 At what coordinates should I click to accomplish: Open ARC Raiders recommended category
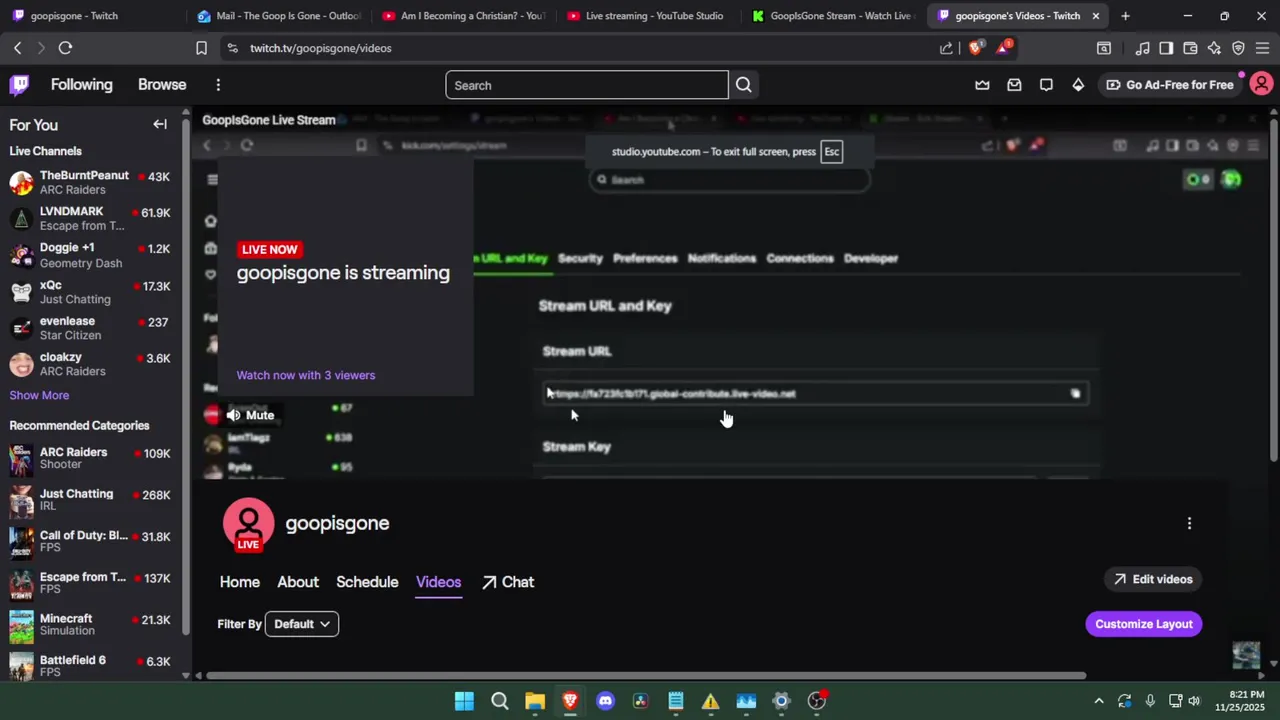click(91, 459)
